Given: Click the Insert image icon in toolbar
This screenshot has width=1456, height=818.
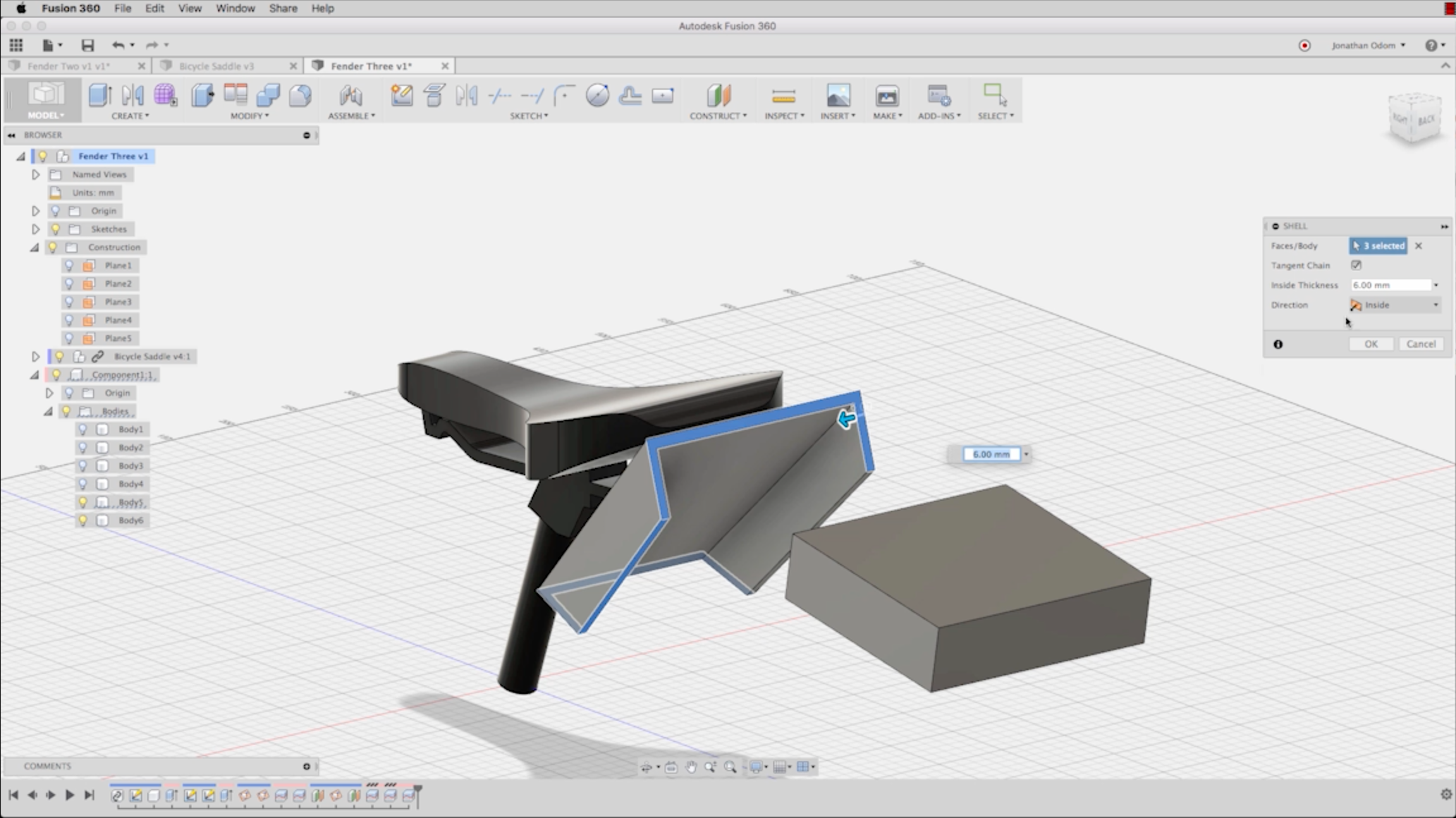Looking at the screenshot, I should pyautogui.click(x=838, y=96).
